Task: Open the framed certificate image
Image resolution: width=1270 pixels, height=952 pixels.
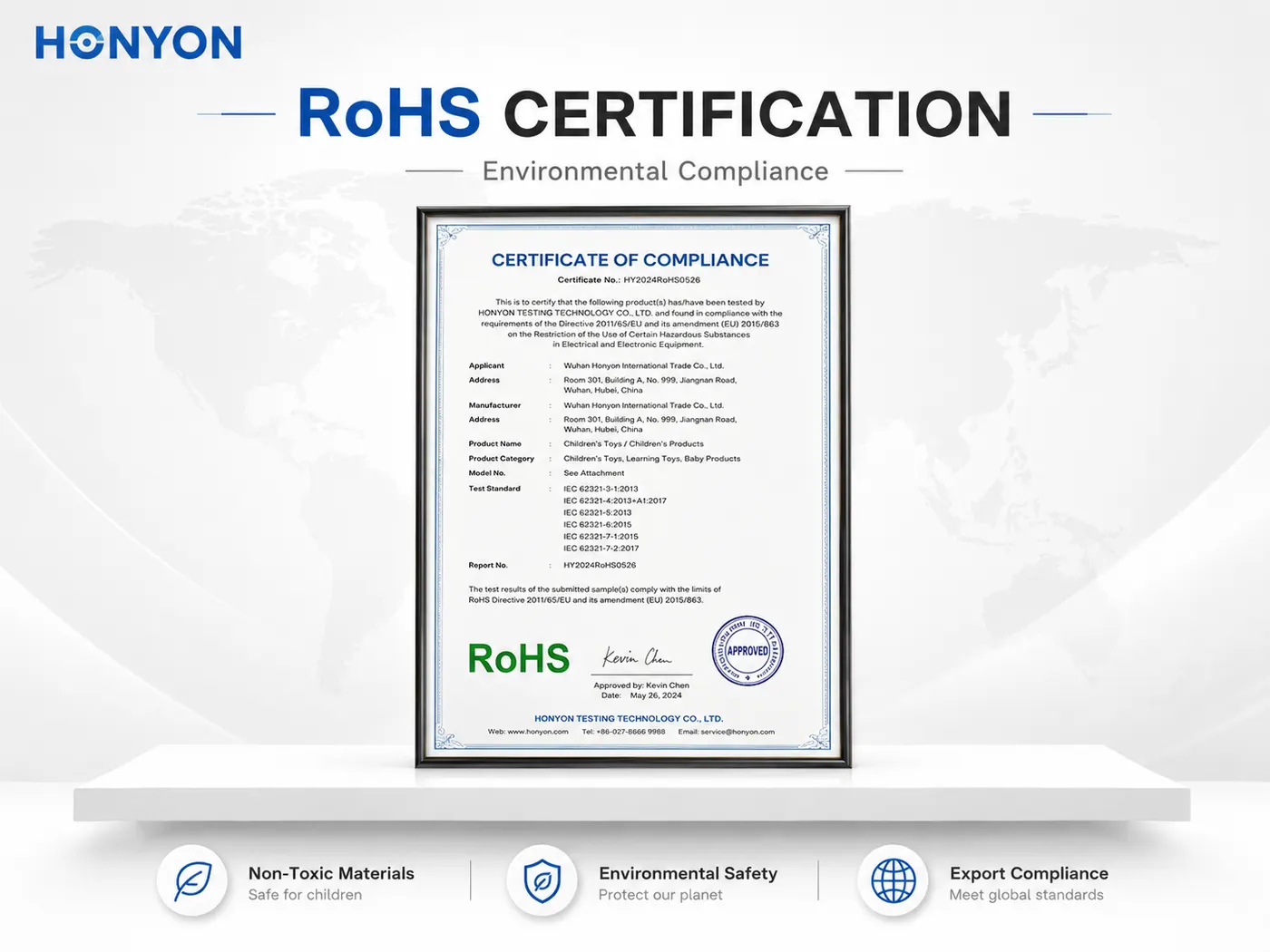Action: coord(633,487)
